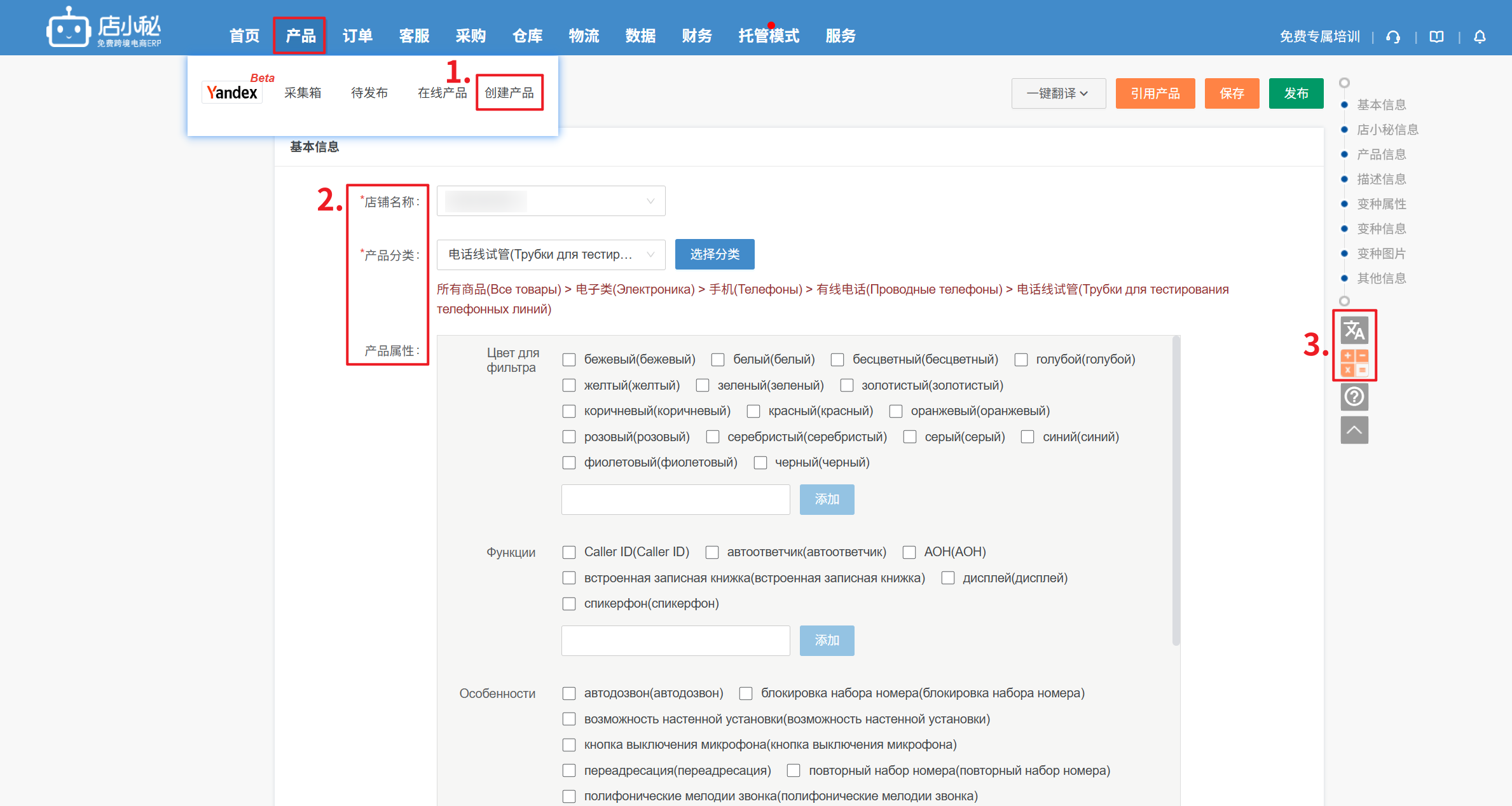Open the orange calculator icon tool

tap(1354, 363)
